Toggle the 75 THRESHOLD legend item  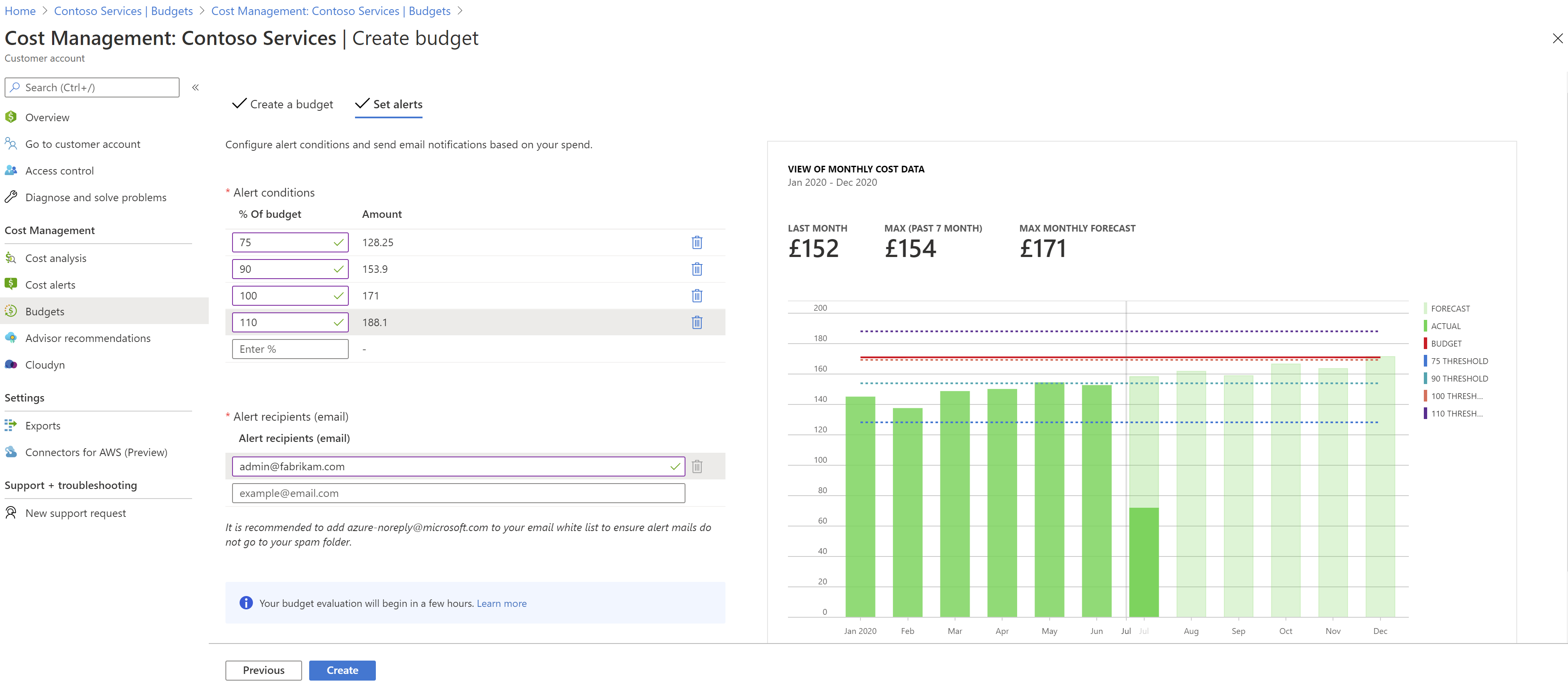pyautogui.click(x=1458, y=361)
